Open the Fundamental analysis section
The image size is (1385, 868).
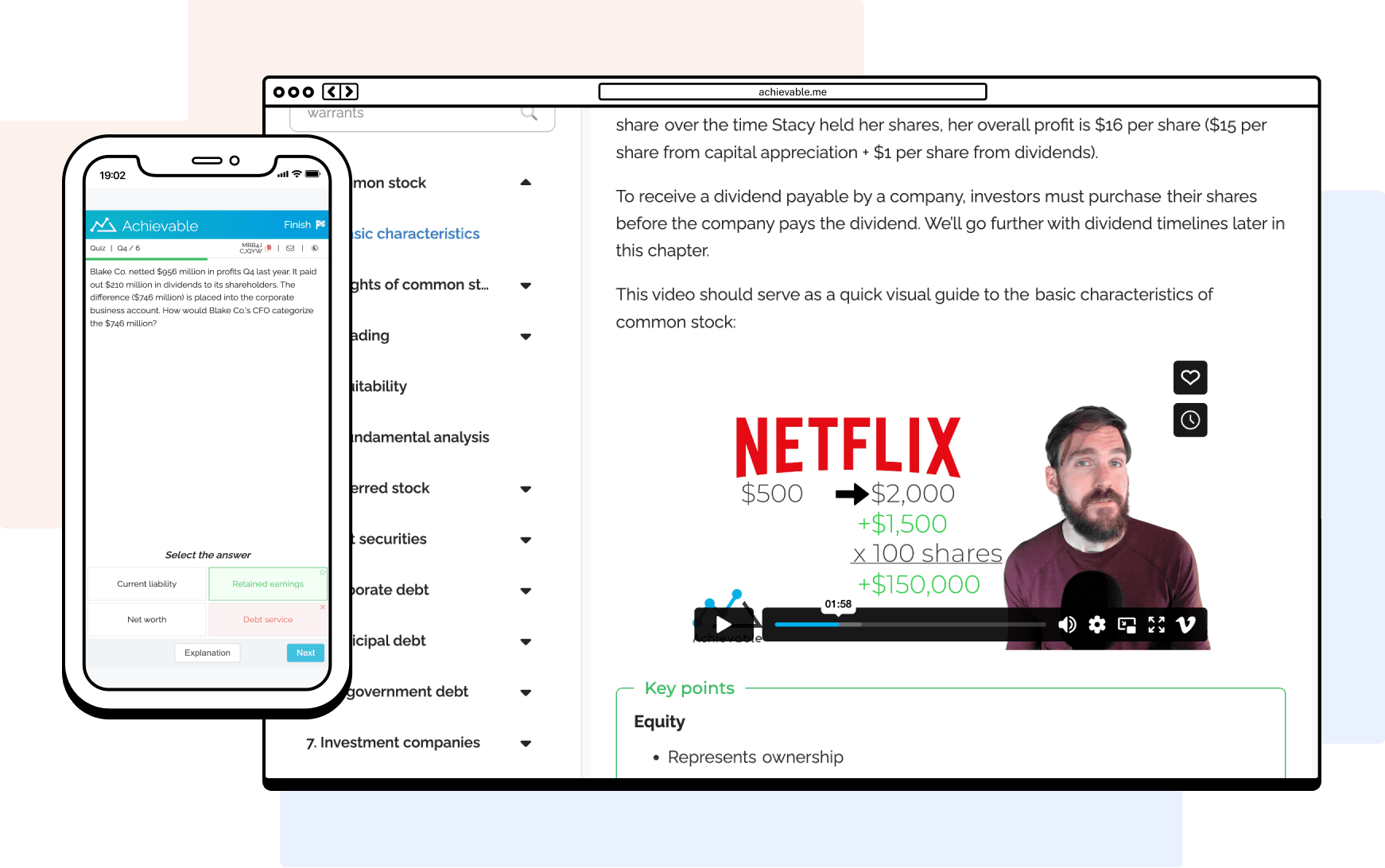click(x=420, y=437)
